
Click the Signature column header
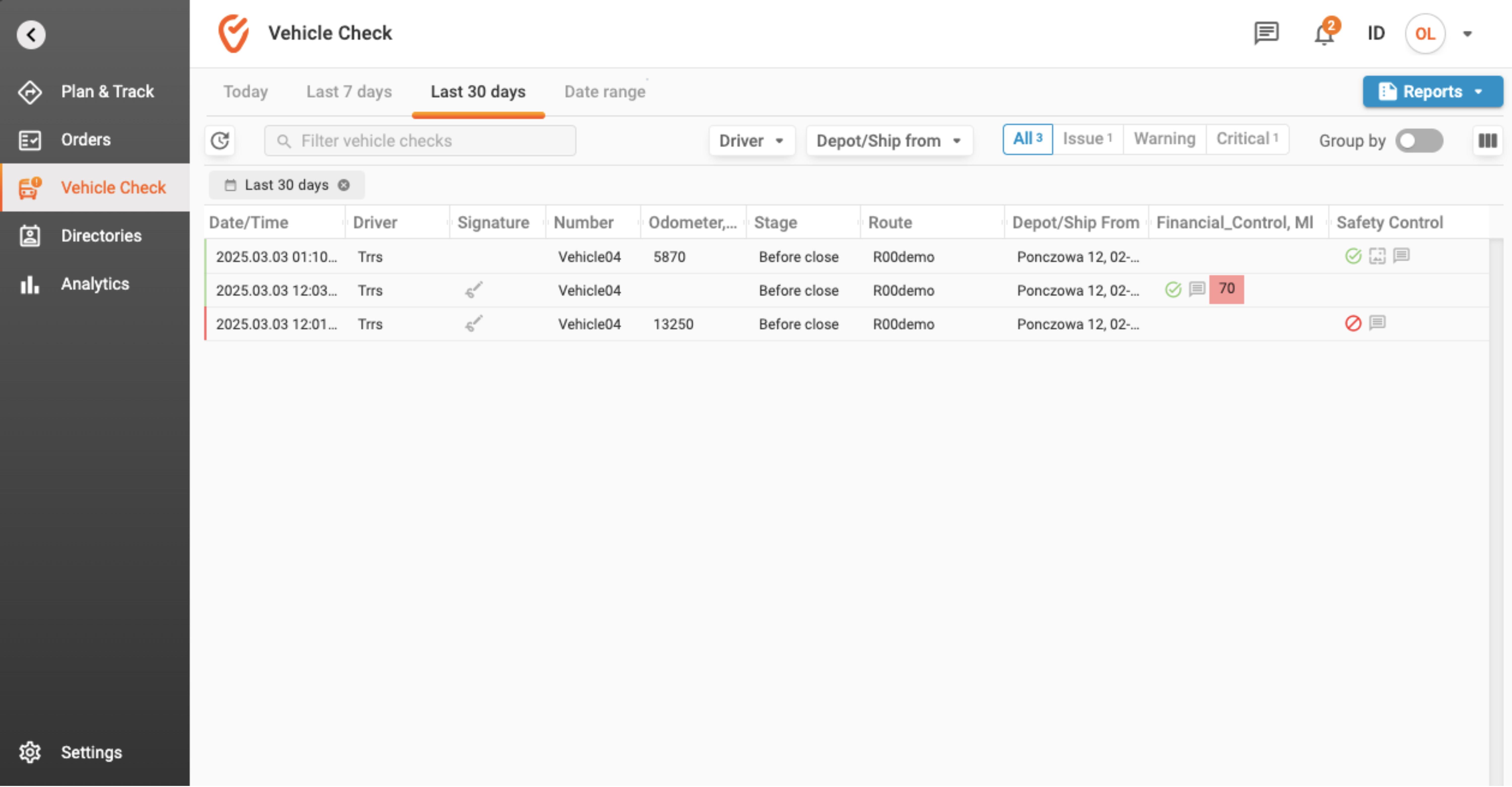[x=493, y=223]
